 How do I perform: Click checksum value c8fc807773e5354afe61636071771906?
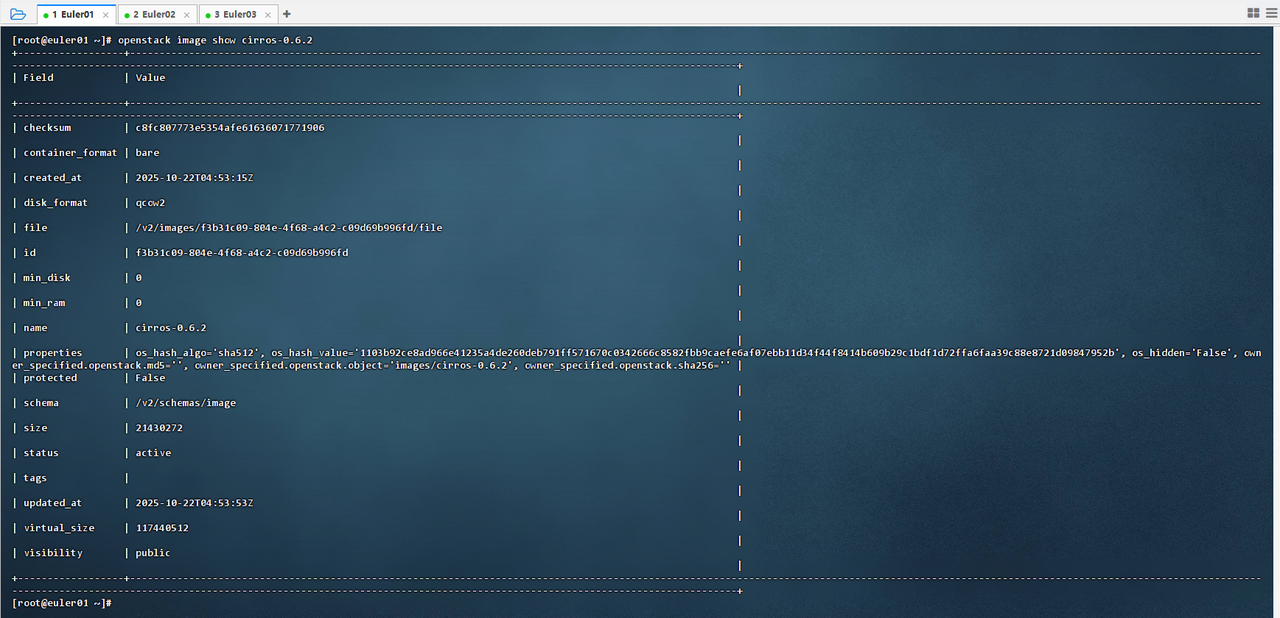coord(230,128)
